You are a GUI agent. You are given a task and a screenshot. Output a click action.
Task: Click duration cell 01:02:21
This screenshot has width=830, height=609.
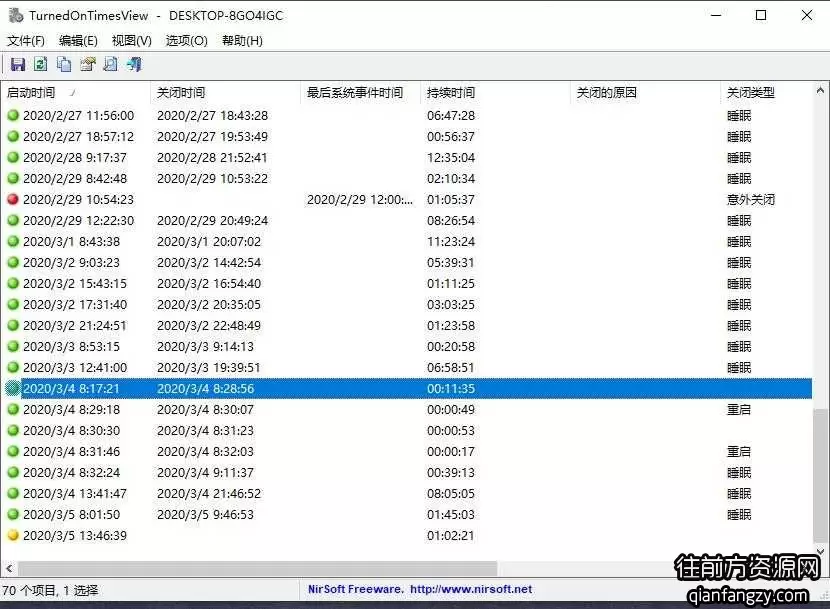[x=450, y=535]
